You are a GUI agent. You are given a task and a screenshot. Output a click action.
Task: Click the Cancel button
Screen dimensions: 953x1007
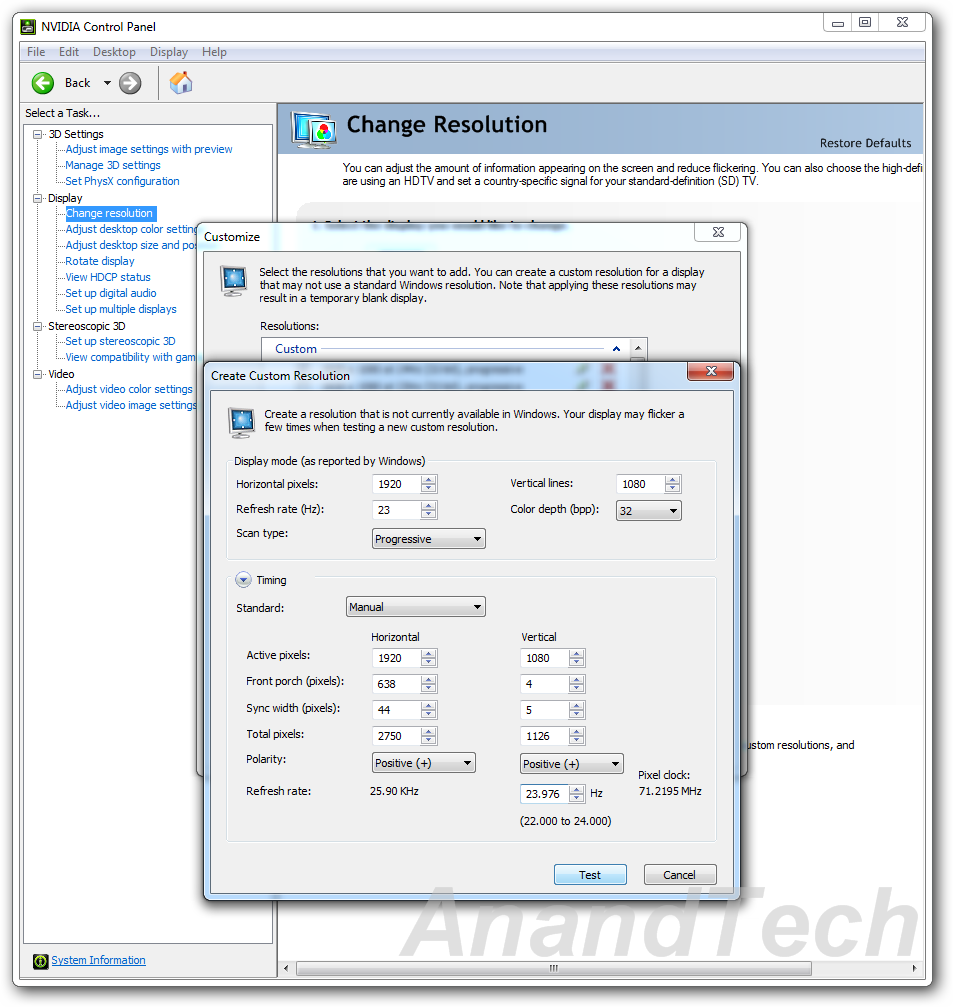679,875
